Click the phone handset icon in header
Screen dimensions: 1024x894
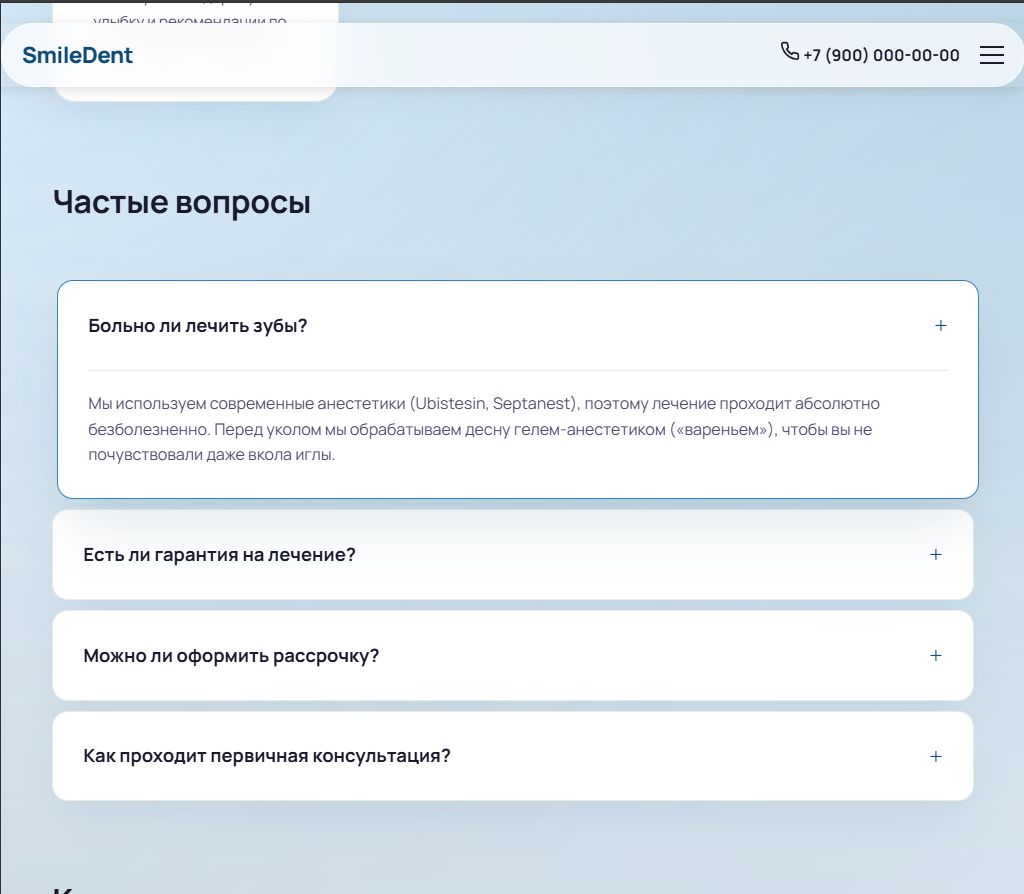click(789, 52)
